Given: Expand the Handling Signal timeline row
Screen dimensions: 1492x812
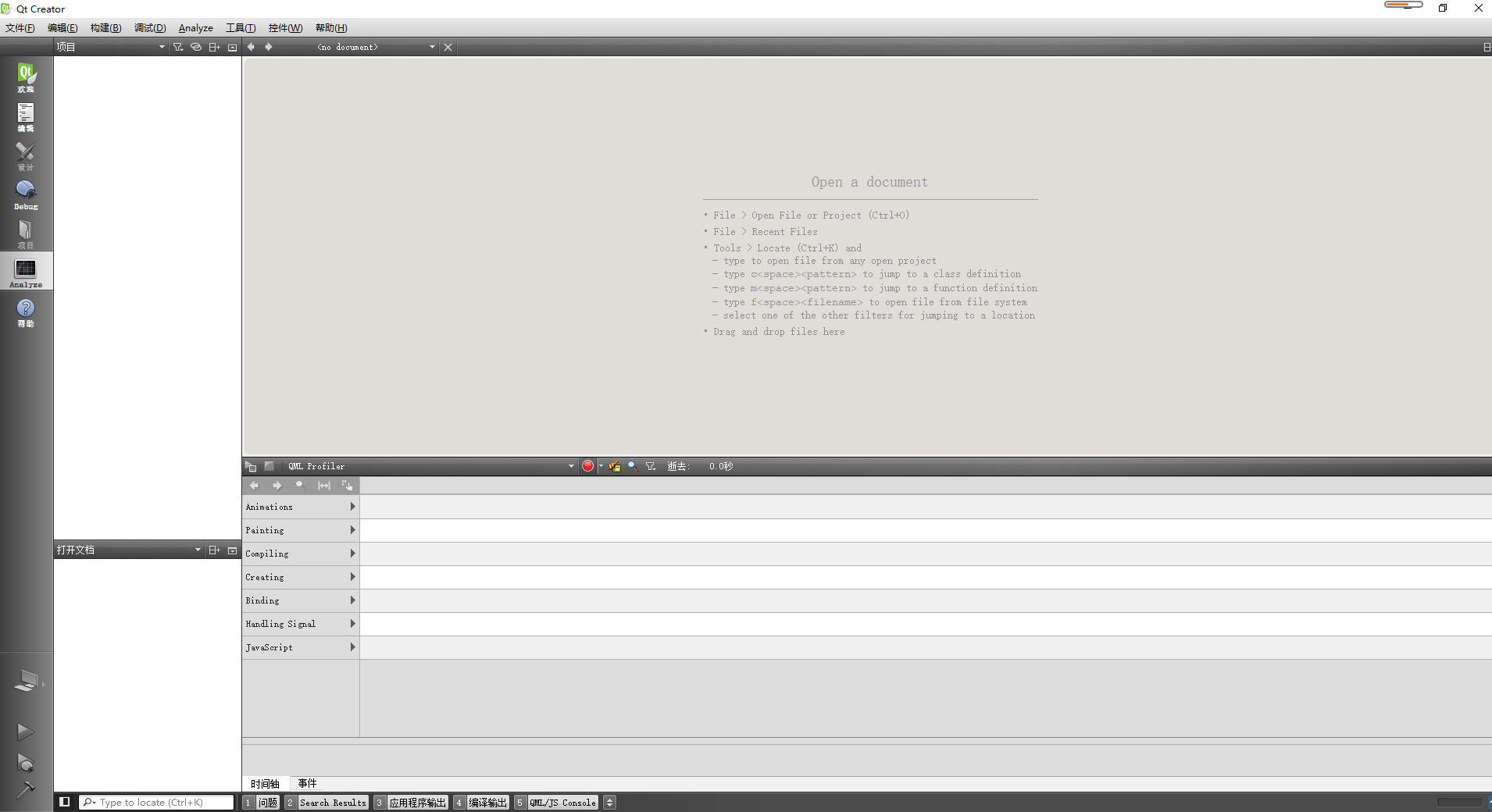Looking at the screenshot, I should click(352, 624).
